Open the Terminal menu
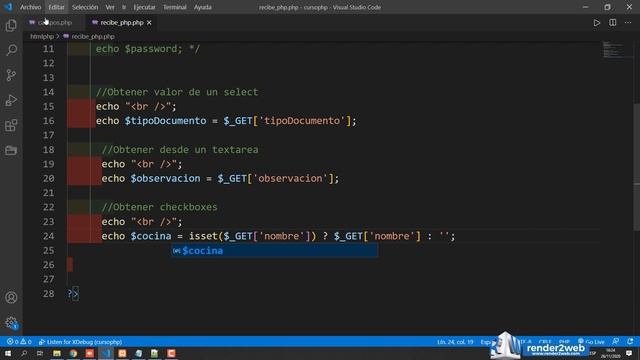Viewport: 640px width, 360px height. coord(174,7)
